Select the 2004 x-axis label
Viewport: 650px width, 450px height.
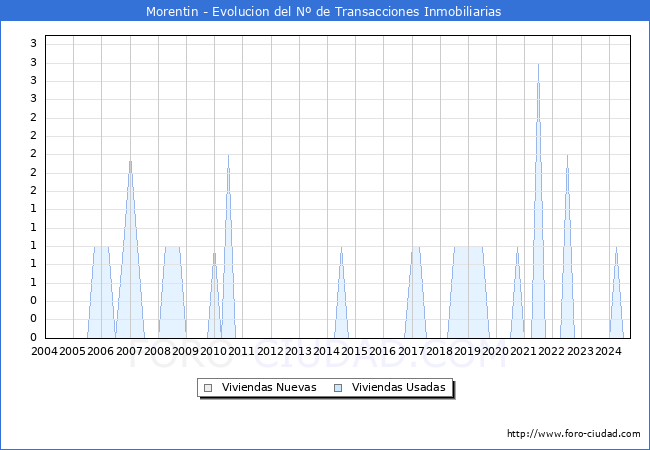[x=45, y=351]
